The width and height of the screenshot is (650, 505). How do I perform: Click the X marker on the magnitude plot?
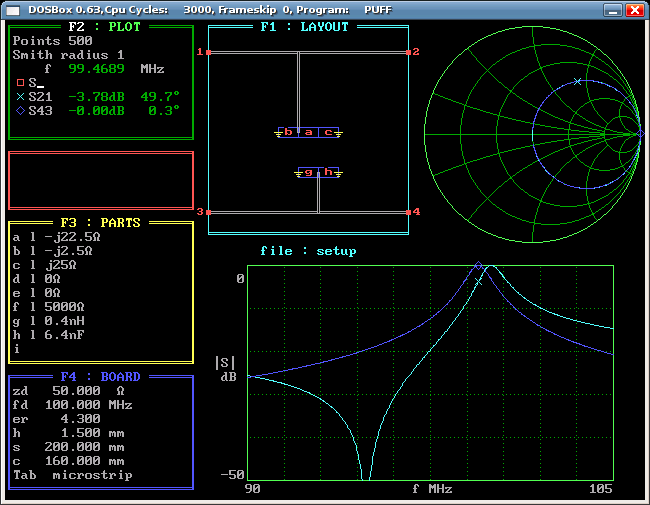pyautogui.click(x=478, y=282)
